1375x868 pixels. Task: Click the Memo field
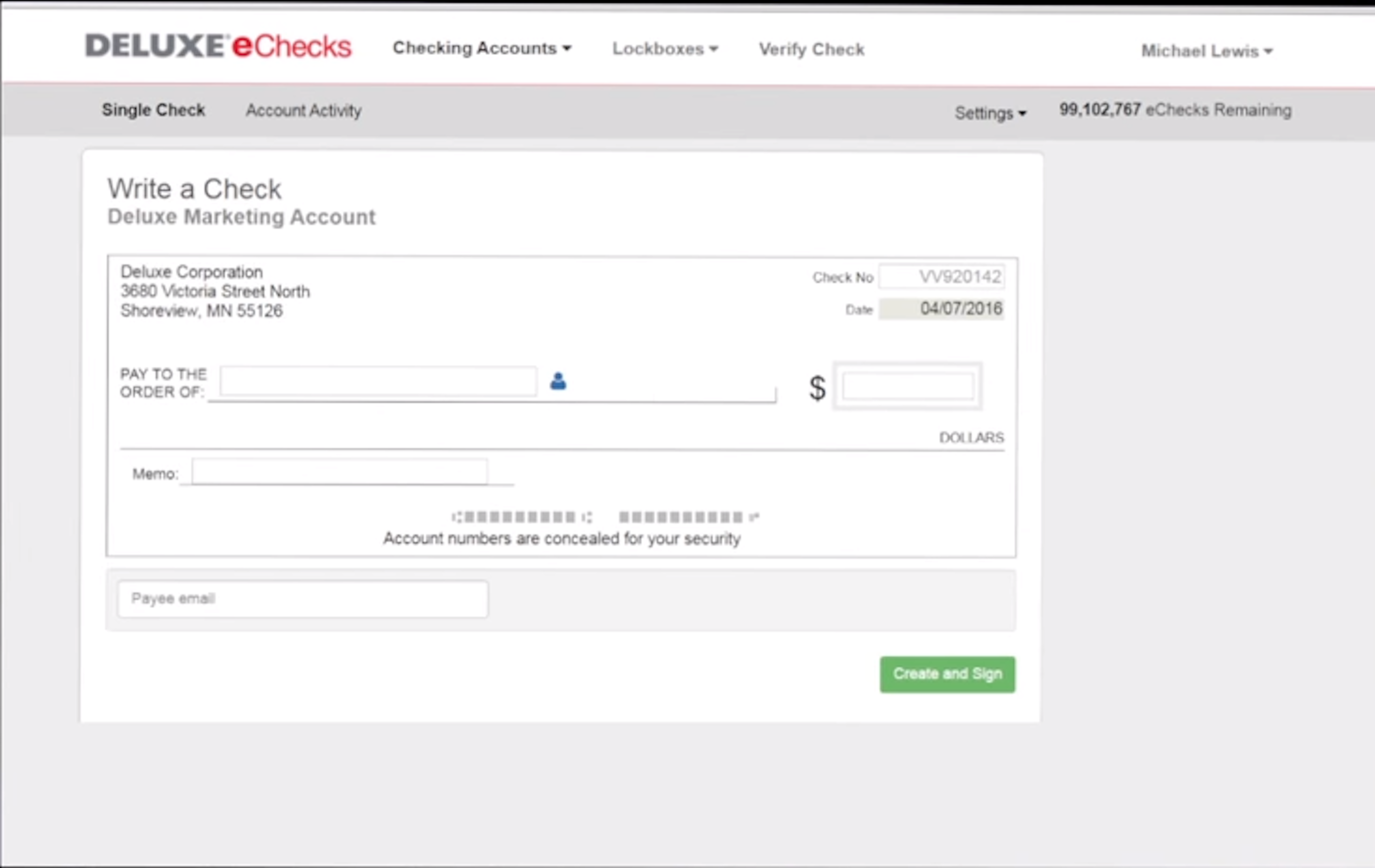coord(339,471)
